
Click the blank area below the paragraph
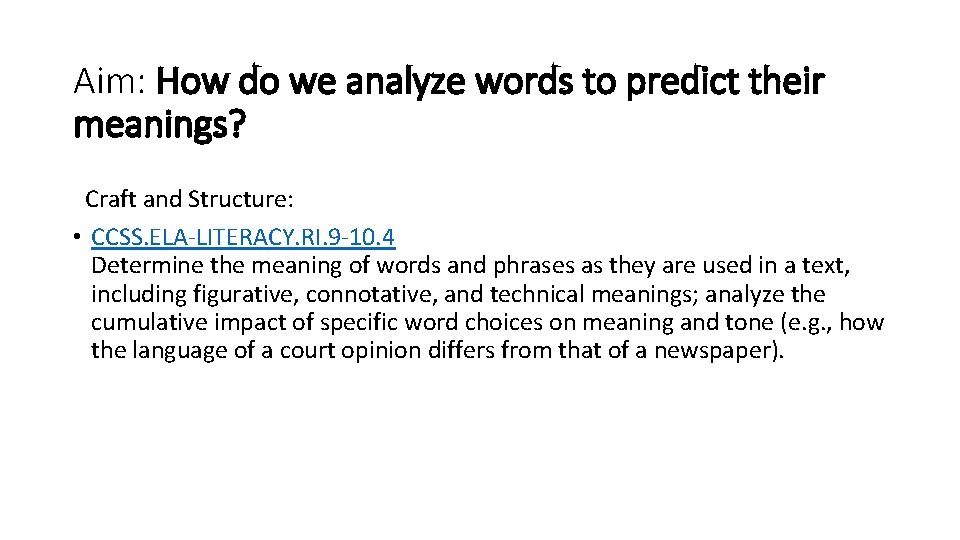(x=480, y=450)
